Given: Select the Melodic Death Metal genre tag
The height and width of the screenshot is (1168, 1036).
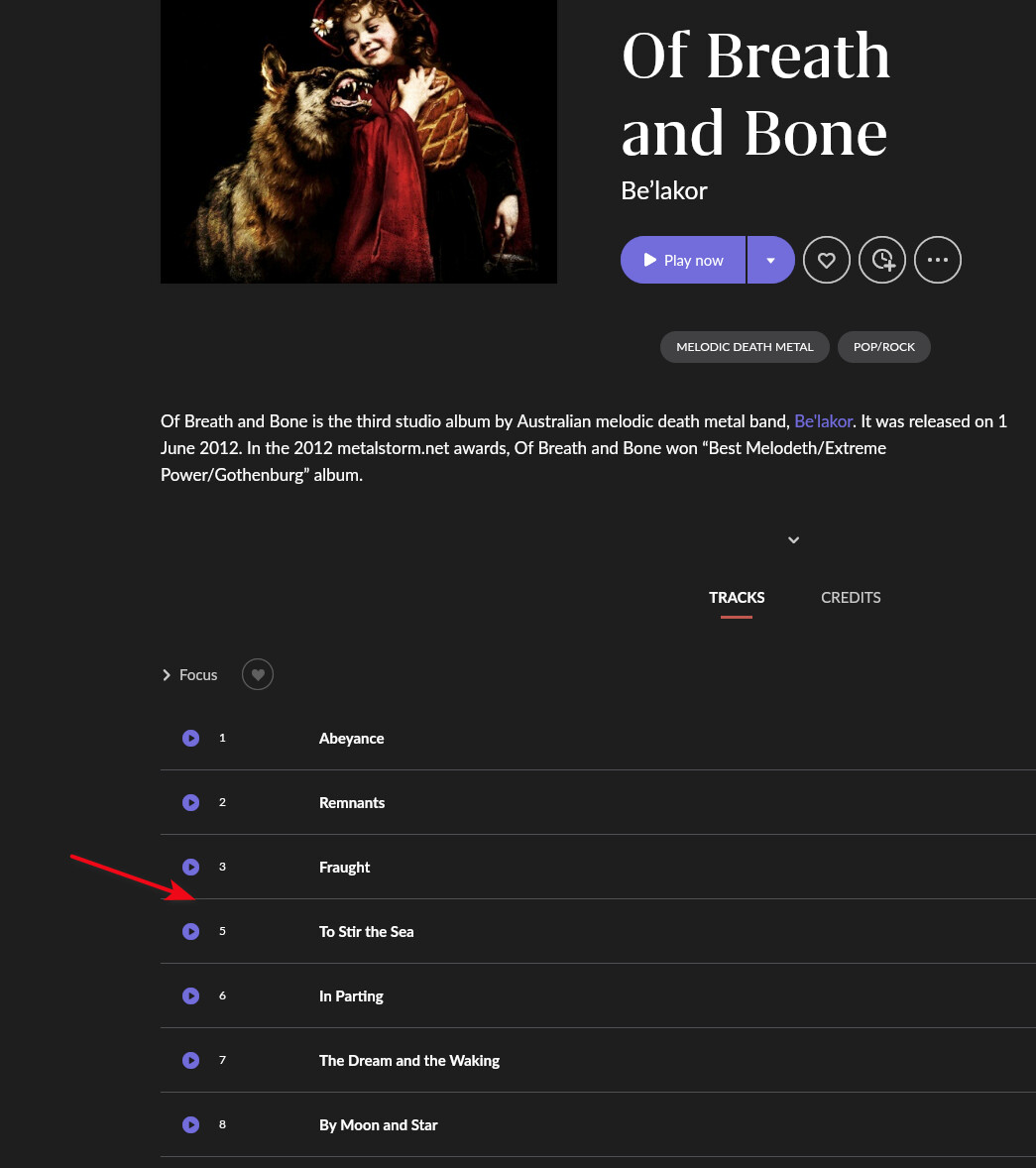Looking at the screenshot, I should (745, 347).
